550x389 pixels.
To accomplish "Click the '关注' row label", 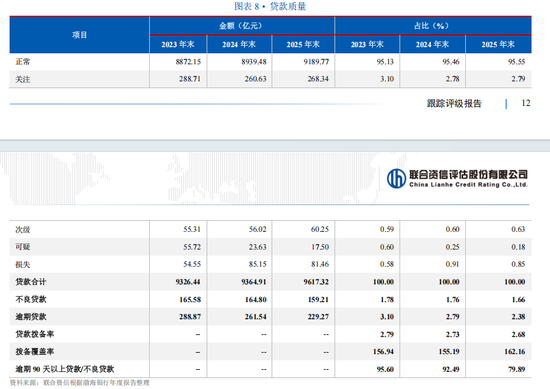I will tap(23, 79).
